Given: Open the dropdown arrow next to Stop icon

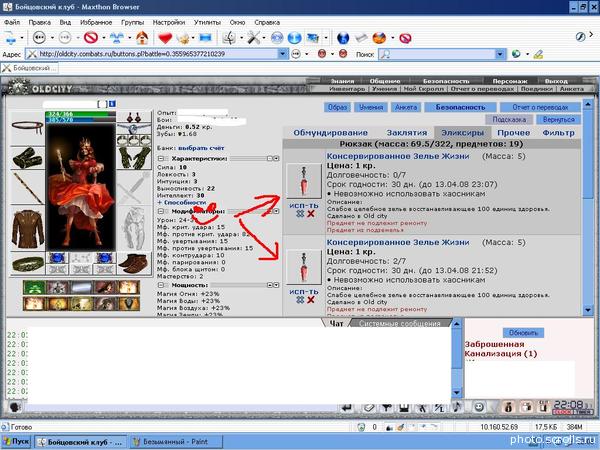Looking at the screenshot, I should [x=104, y=38].
